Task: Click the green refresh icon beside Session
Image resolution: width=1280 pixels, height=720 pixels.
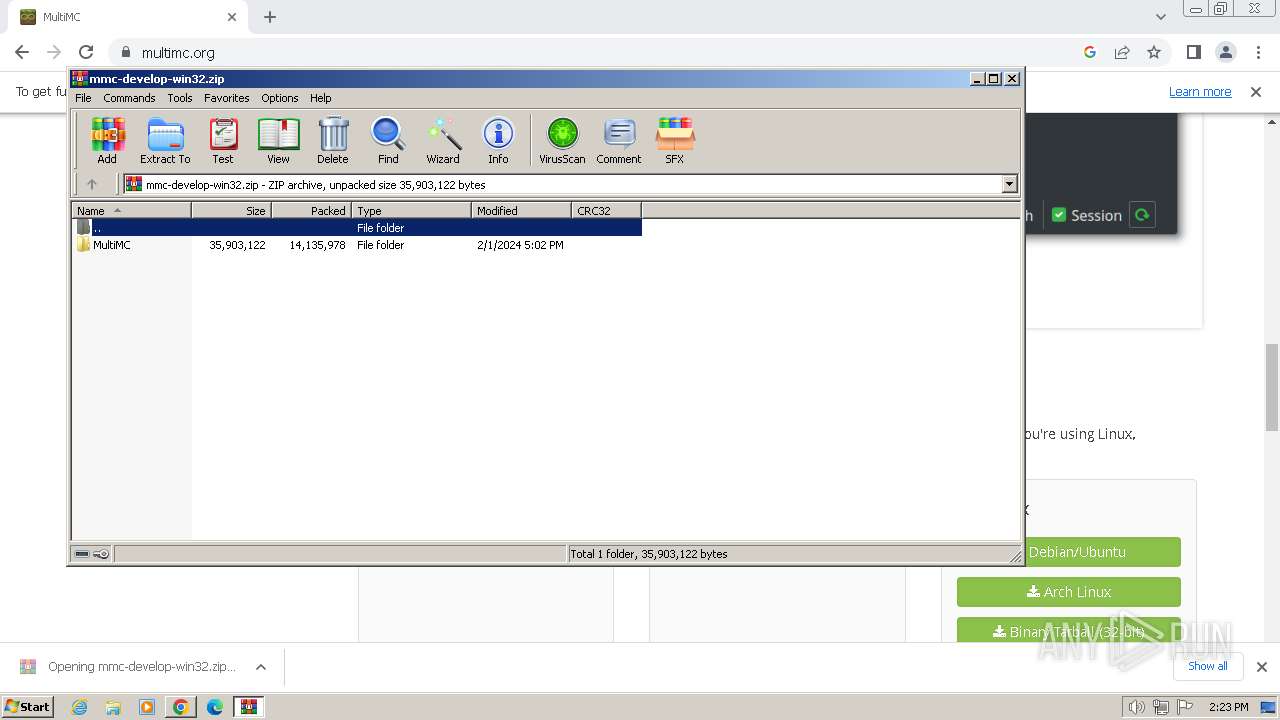Action: point(1142,215)
